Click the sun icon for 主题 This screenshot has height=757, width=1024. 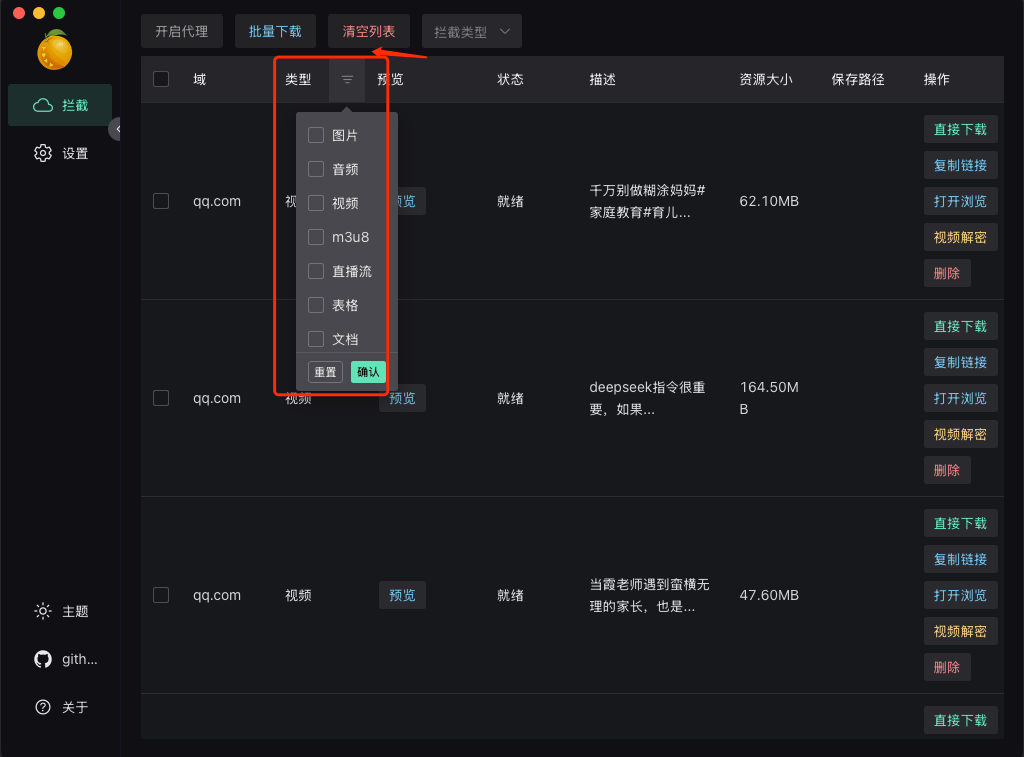[43, 611]
